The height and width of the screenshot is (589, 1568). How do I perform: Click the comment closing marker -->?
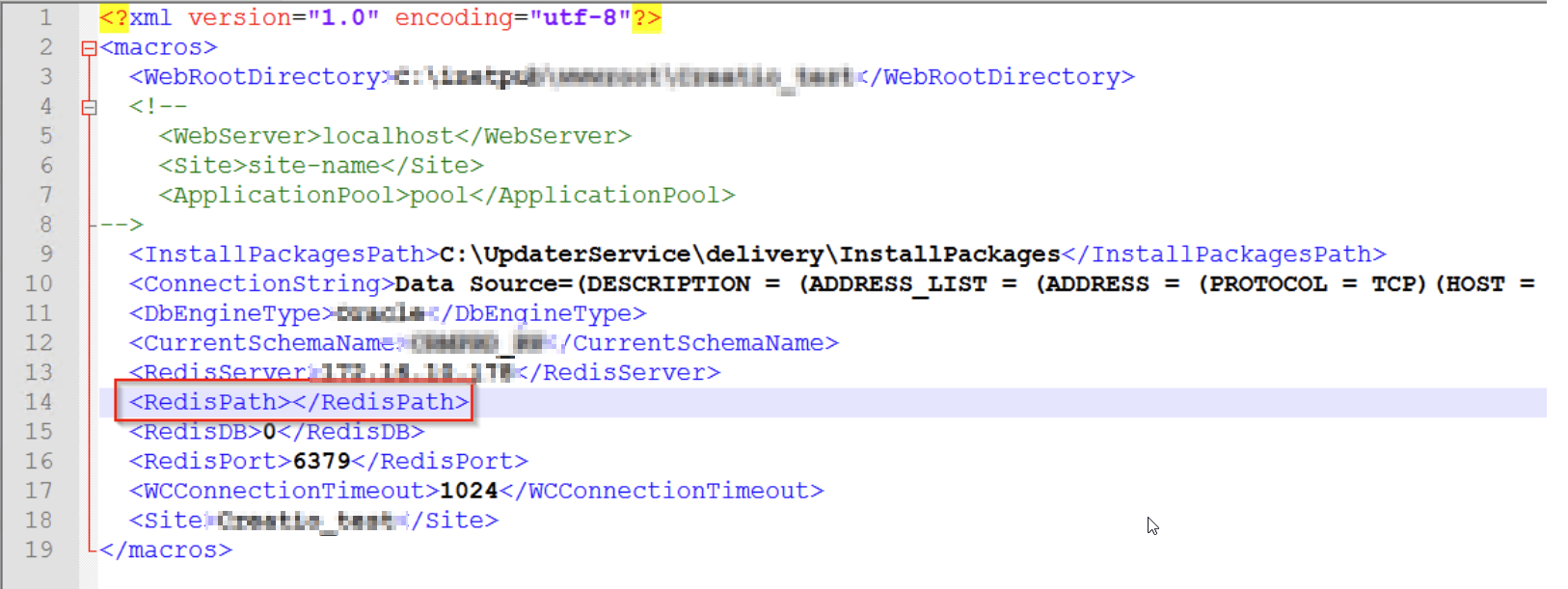pyautogui.click(x=121, y=225)
